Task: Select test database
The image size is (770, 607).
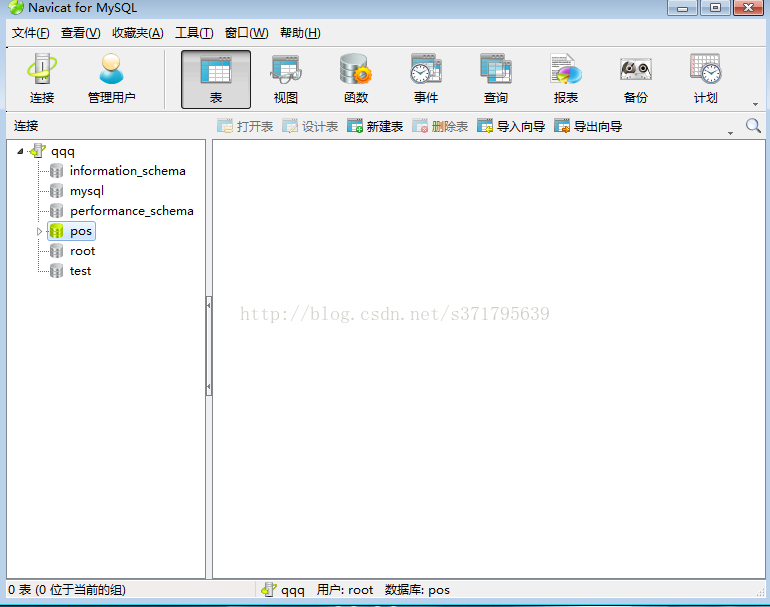Action: coord(81,271)
